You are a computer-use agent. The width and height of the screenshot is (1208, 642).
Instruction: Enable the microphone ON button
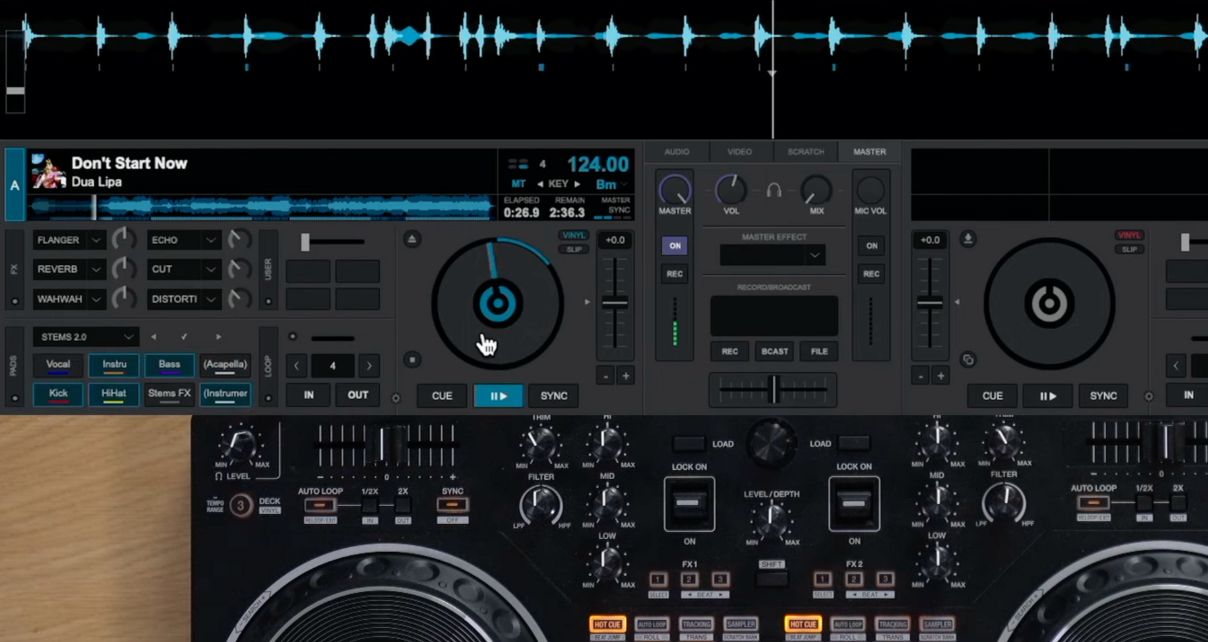[x=871, y=246]
